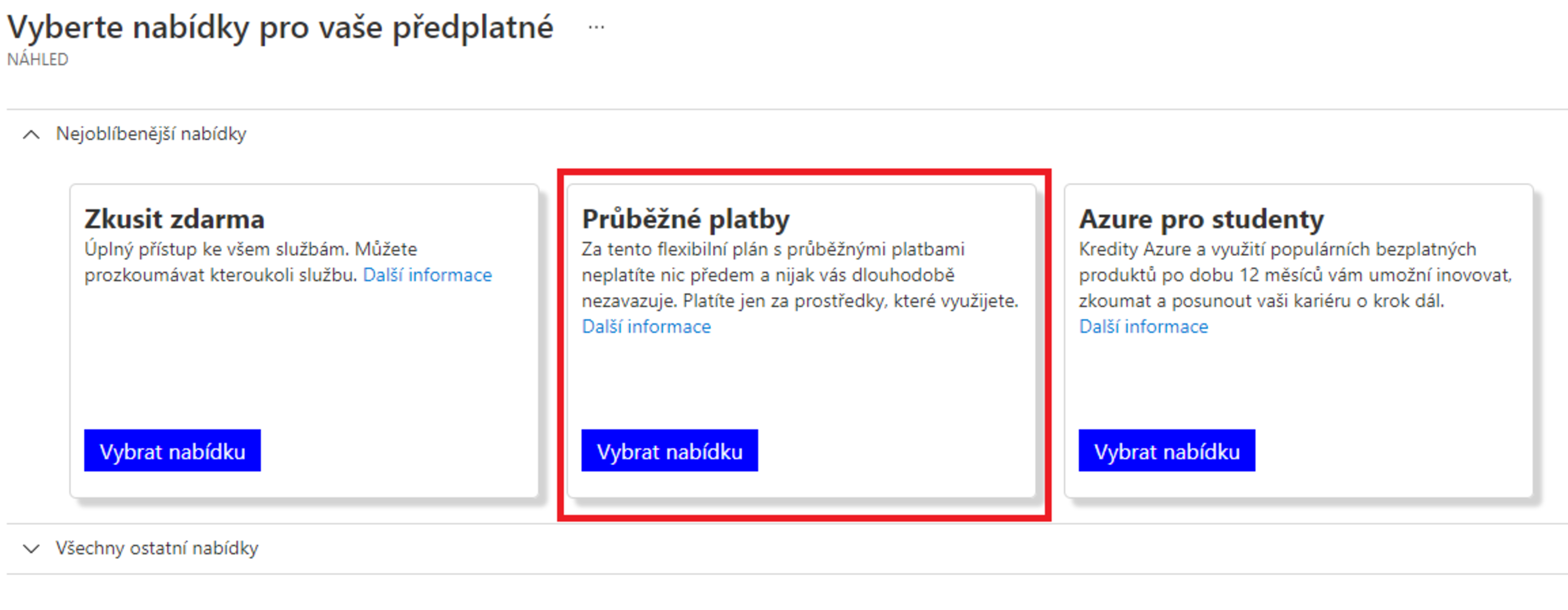
Task: Click the Všechny ostatní nabídky section label
Action: [157, 548]
